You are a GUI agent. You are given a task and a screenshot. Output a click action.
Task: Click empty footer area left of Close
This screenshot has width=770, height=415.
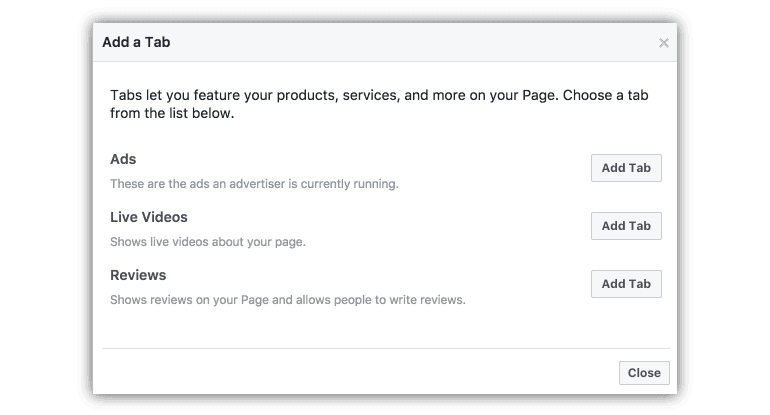(x=350, y=373)
